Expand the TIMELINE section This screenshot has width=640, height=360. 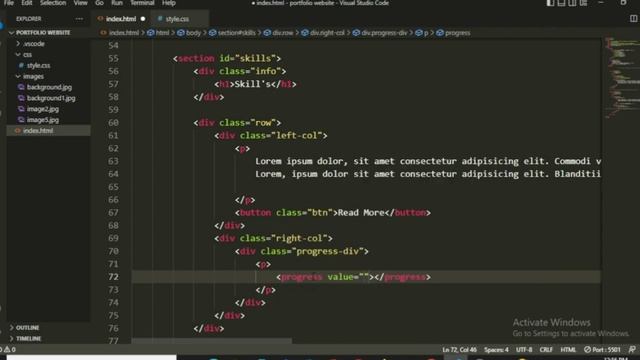coord(29,338)
